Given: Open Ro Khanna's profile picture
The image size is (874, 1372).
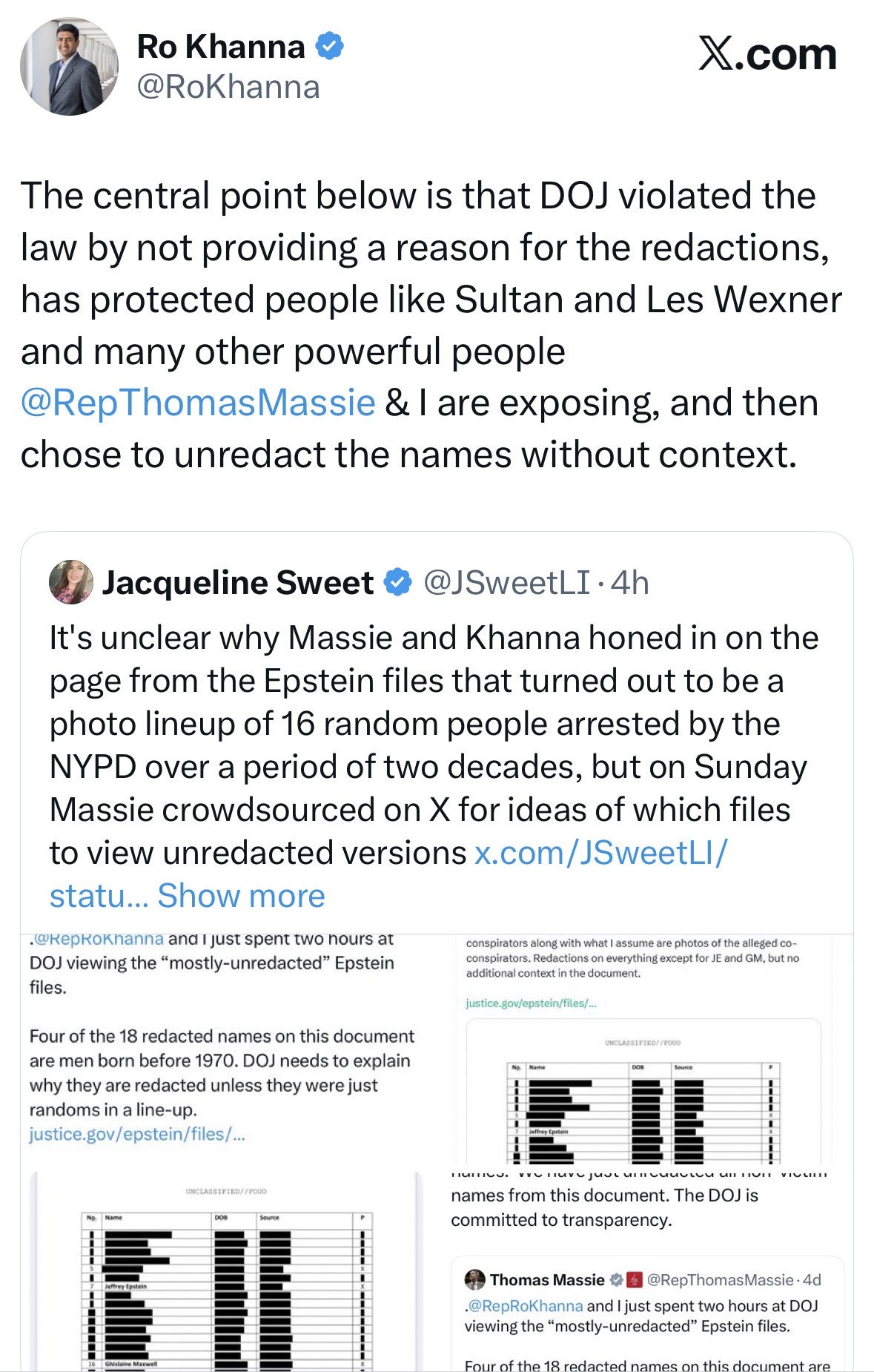Looking at the screenshot, I should 69,67.
